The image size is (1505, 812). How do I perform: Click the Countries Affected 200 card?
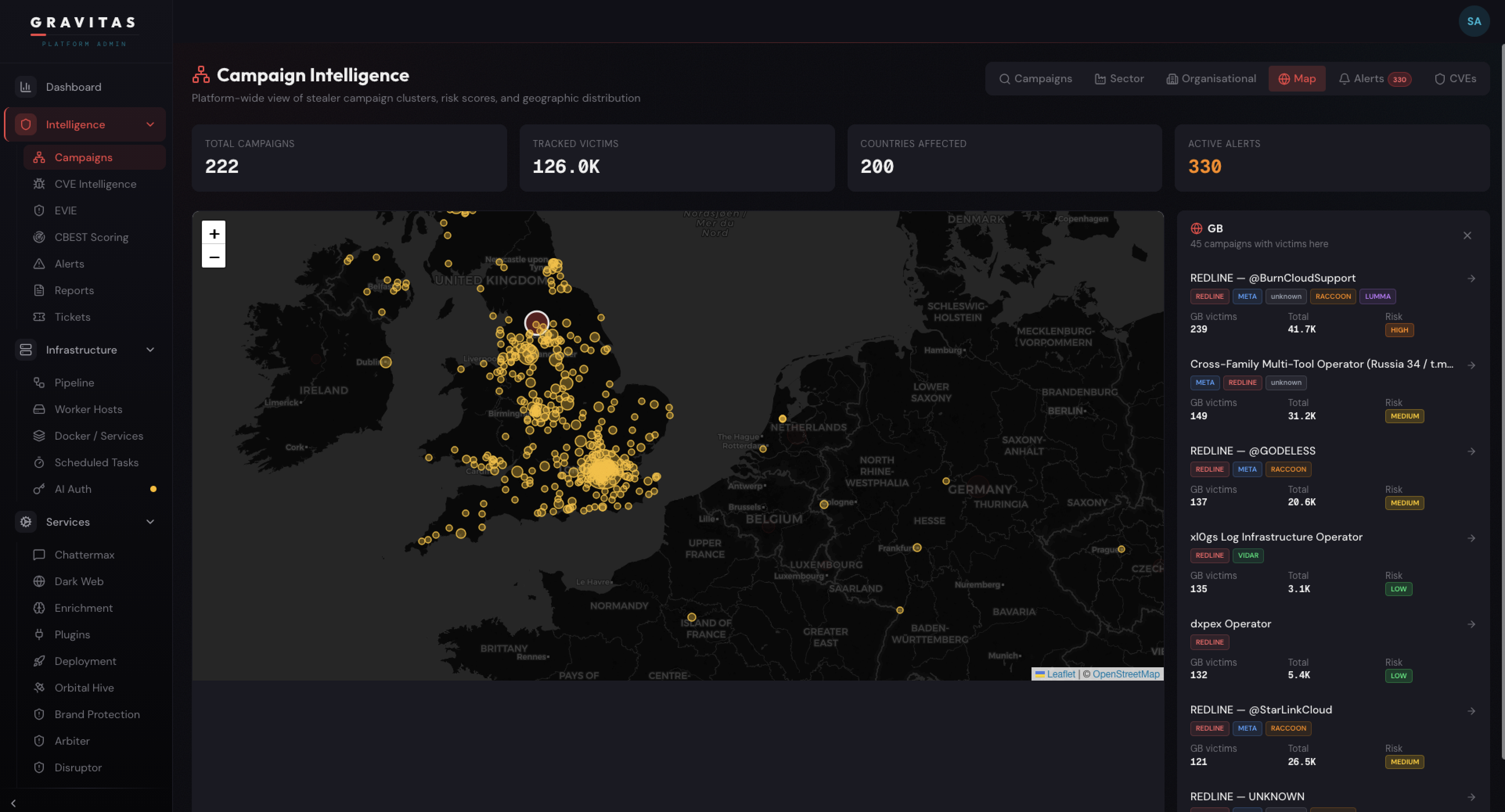click(x=1004, y=158)
